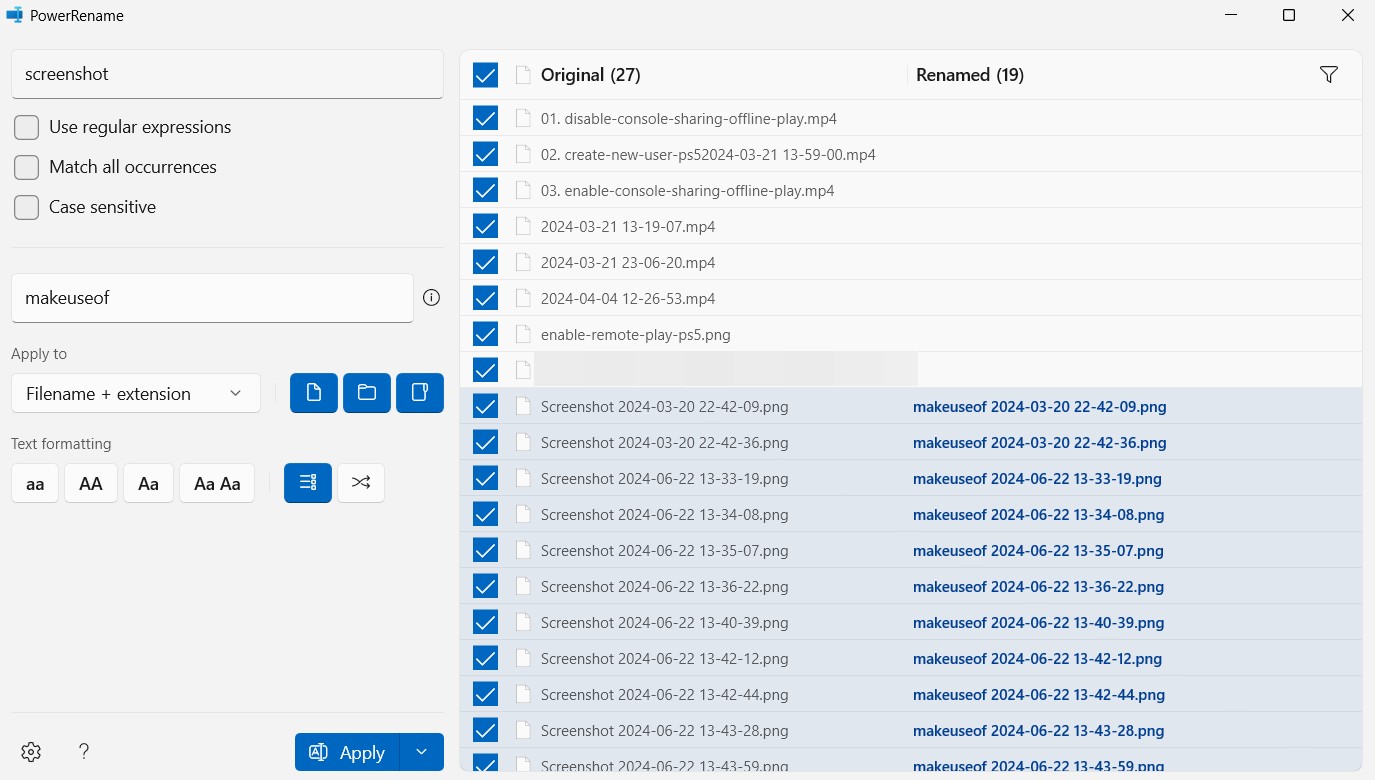Select uppercase 'AA' text formatting
The height and width of the screenshot is (780, 1375).
[x=91, y=483]
